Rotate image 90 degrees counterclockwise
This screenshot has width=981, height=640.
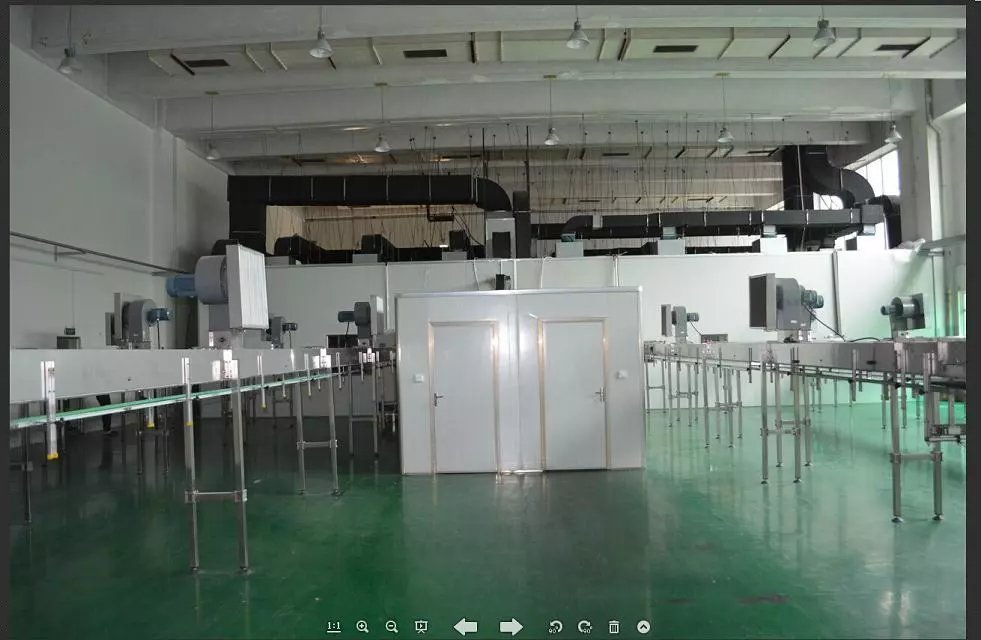(555, 627)
